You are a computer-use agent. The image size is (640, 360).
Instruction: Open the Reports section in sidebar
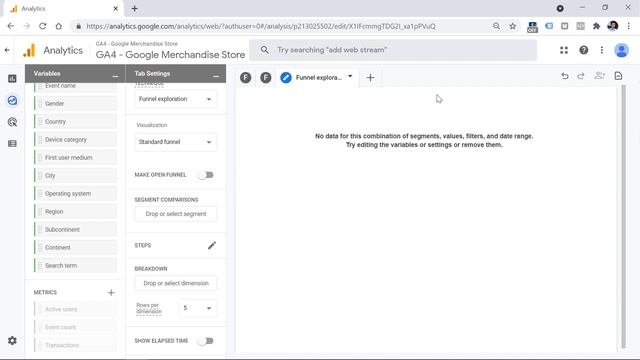(x=12, y=78)
